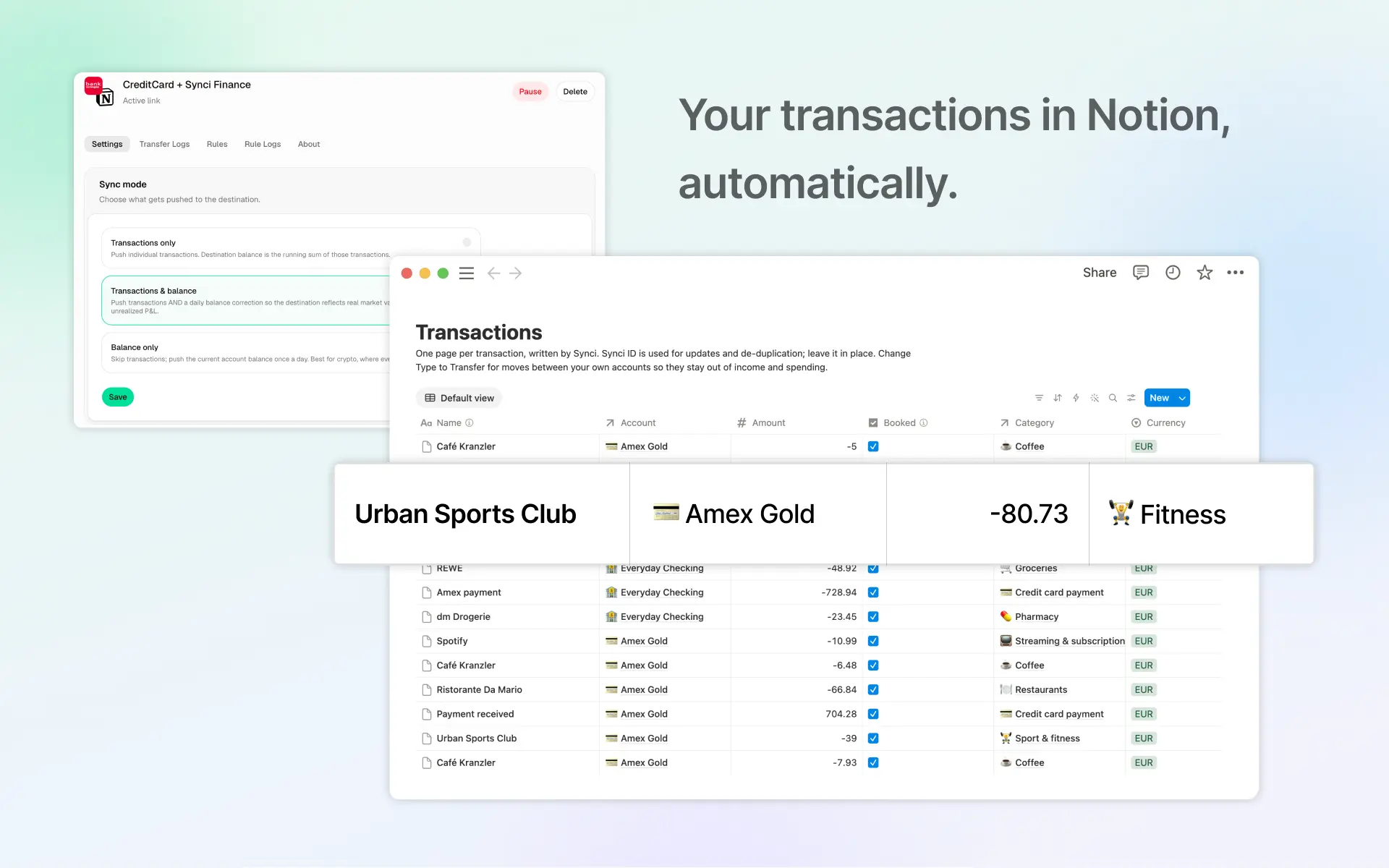Click the Category relation arrow icon

coord(1004,423)
